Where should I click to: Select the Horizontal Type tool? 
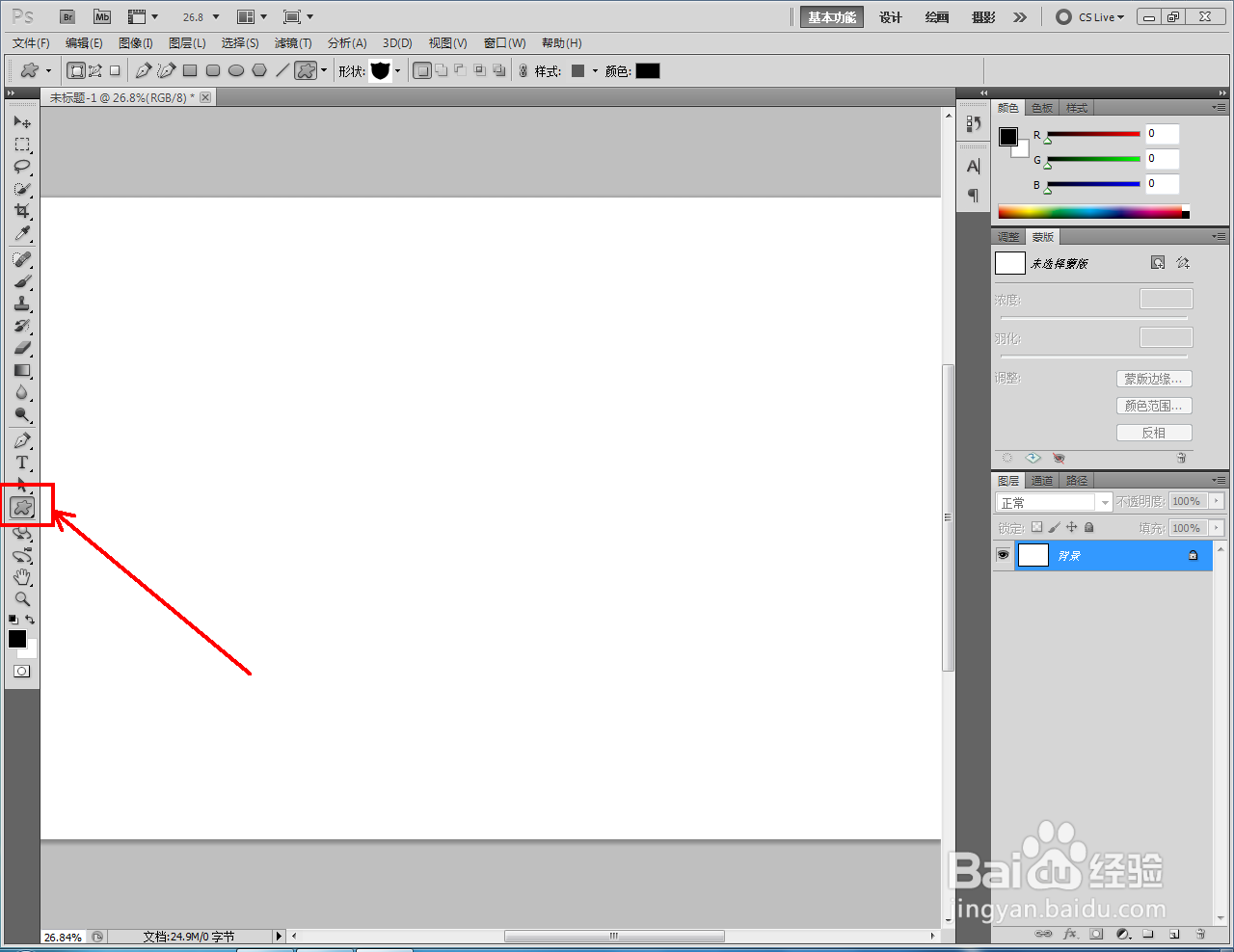click(x=22, y=463)
